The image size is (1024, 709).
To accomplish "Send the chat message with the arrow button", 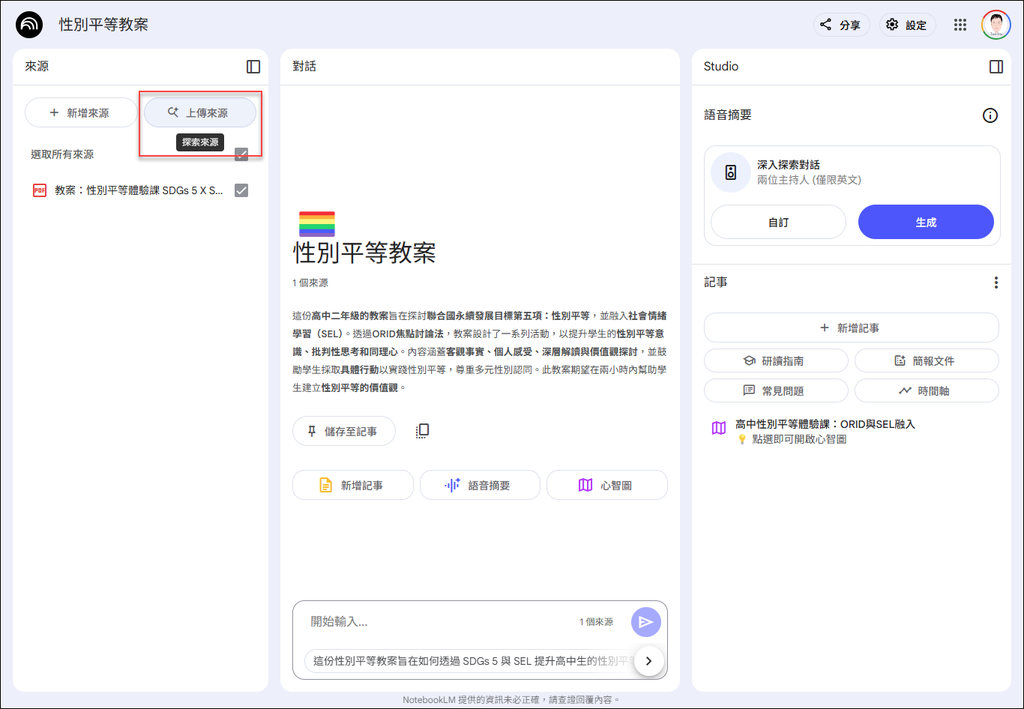I will [x=646, y=622].
